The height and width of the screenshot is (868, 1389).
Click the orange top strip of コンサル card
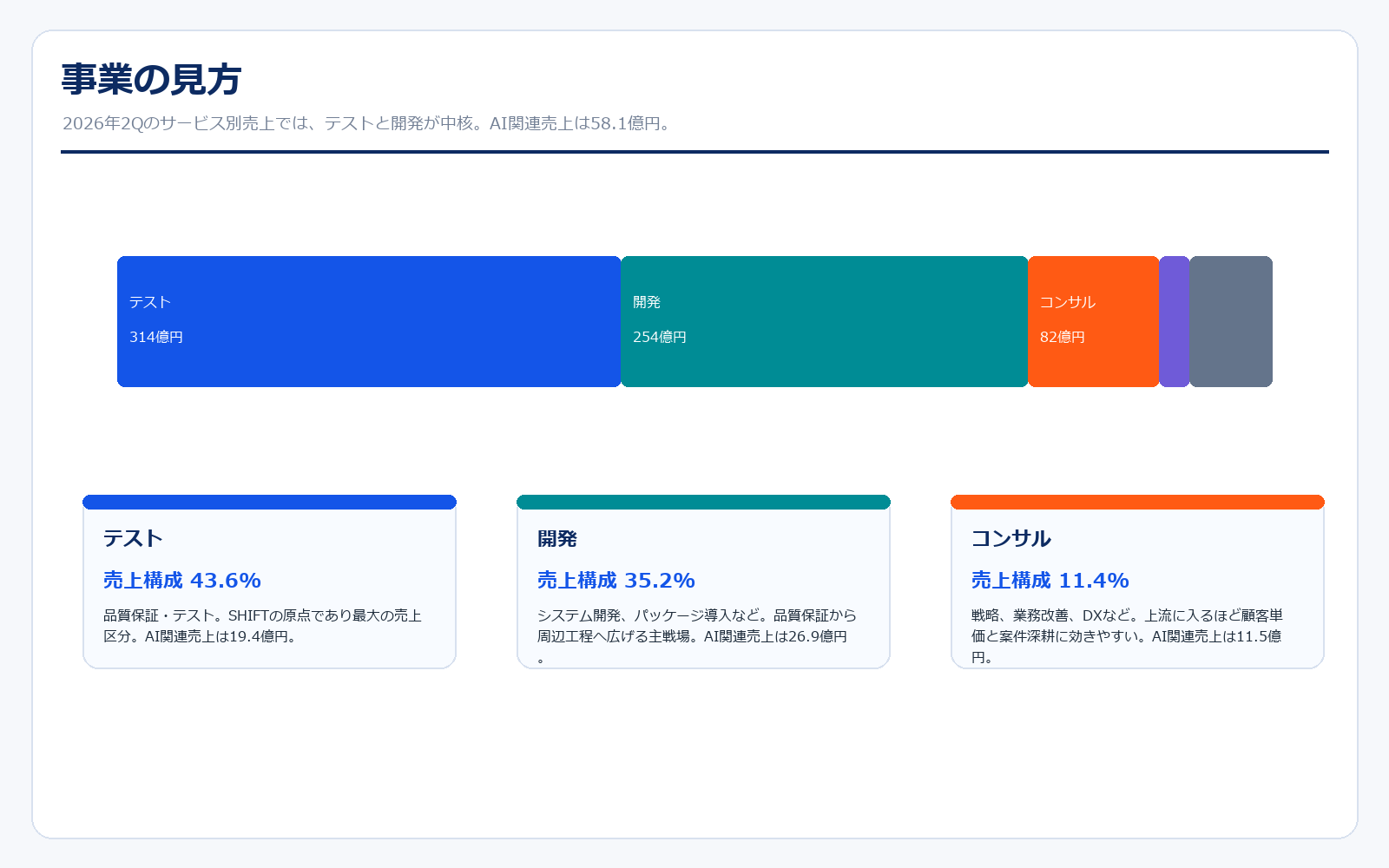1137,502
